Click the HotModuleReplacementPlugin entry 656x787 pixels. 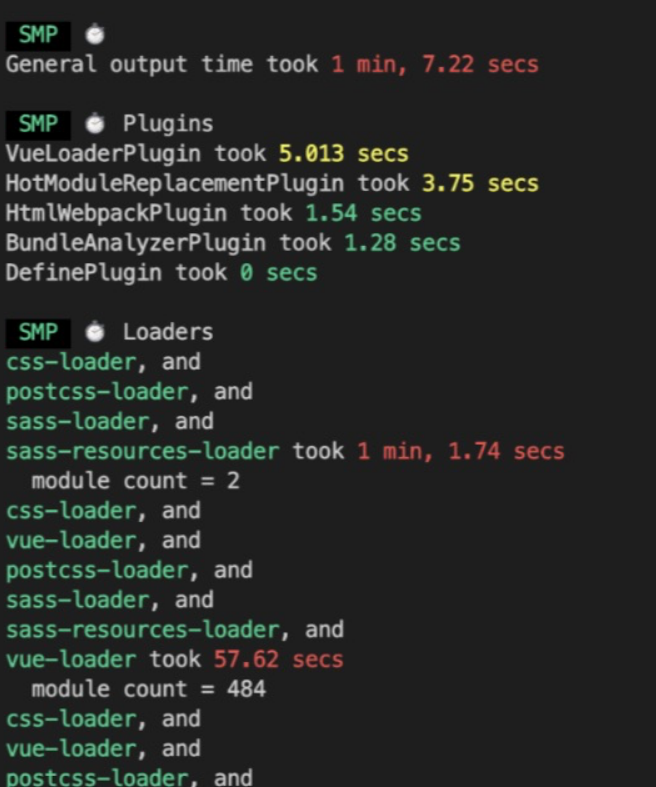coord(173,184)
